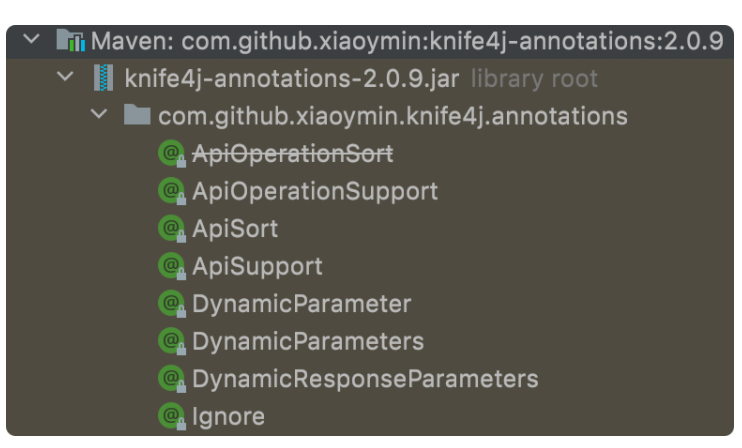Screen dimensions: 742x448
Task: Collapse the knife4j-annotations-2.0.9.jar node
Action: pyautogui.click(x=67, y=79)
